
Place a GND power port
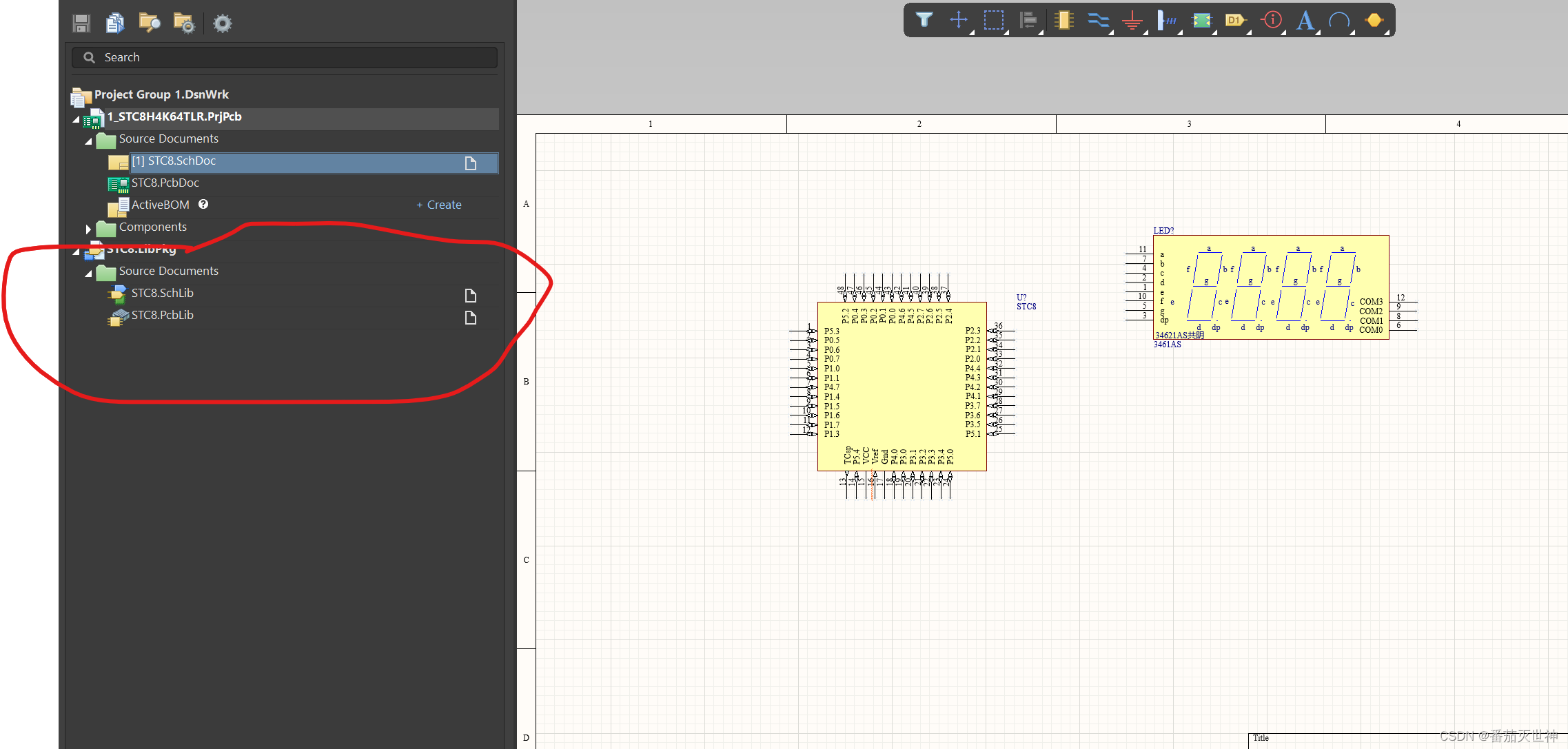point(1132,21)
